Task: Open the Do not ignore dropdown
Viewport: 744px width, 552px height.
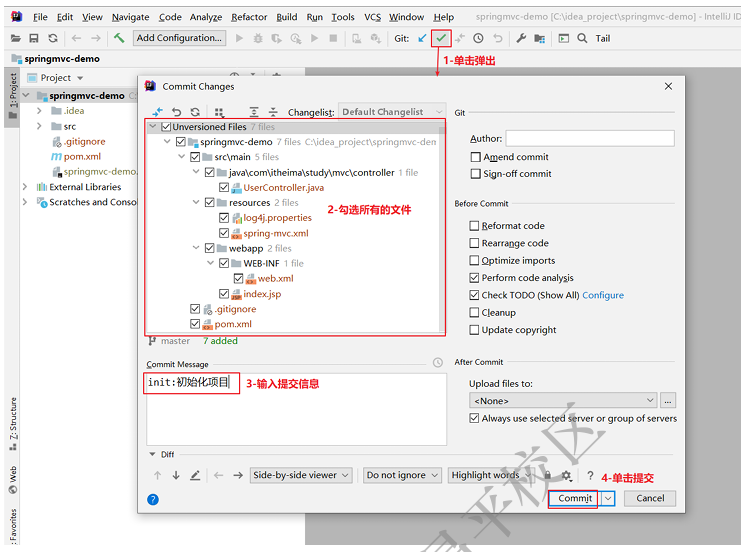Action: [402, 475]
